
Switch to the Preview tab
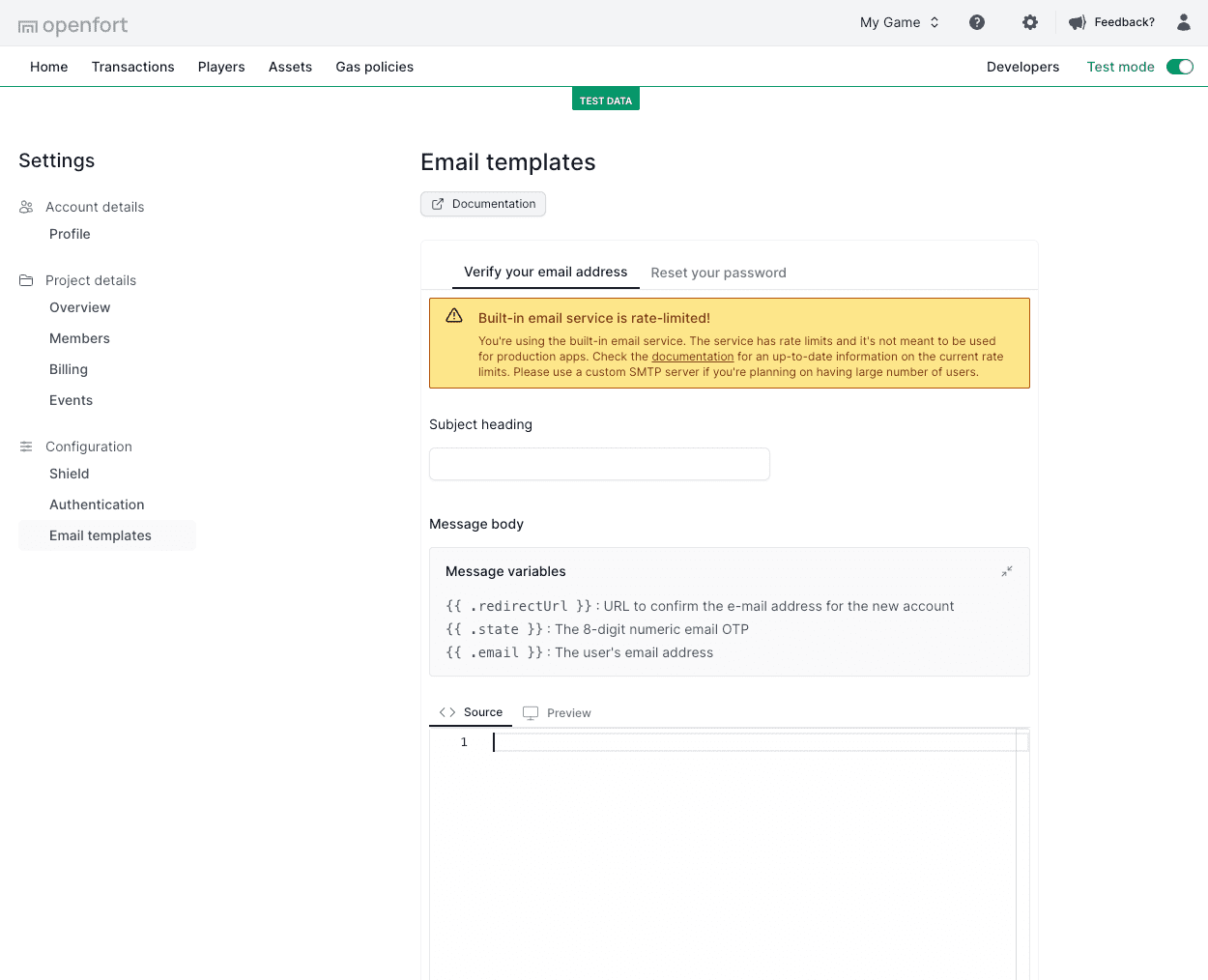pyautogui.click(x=557, y=713)
